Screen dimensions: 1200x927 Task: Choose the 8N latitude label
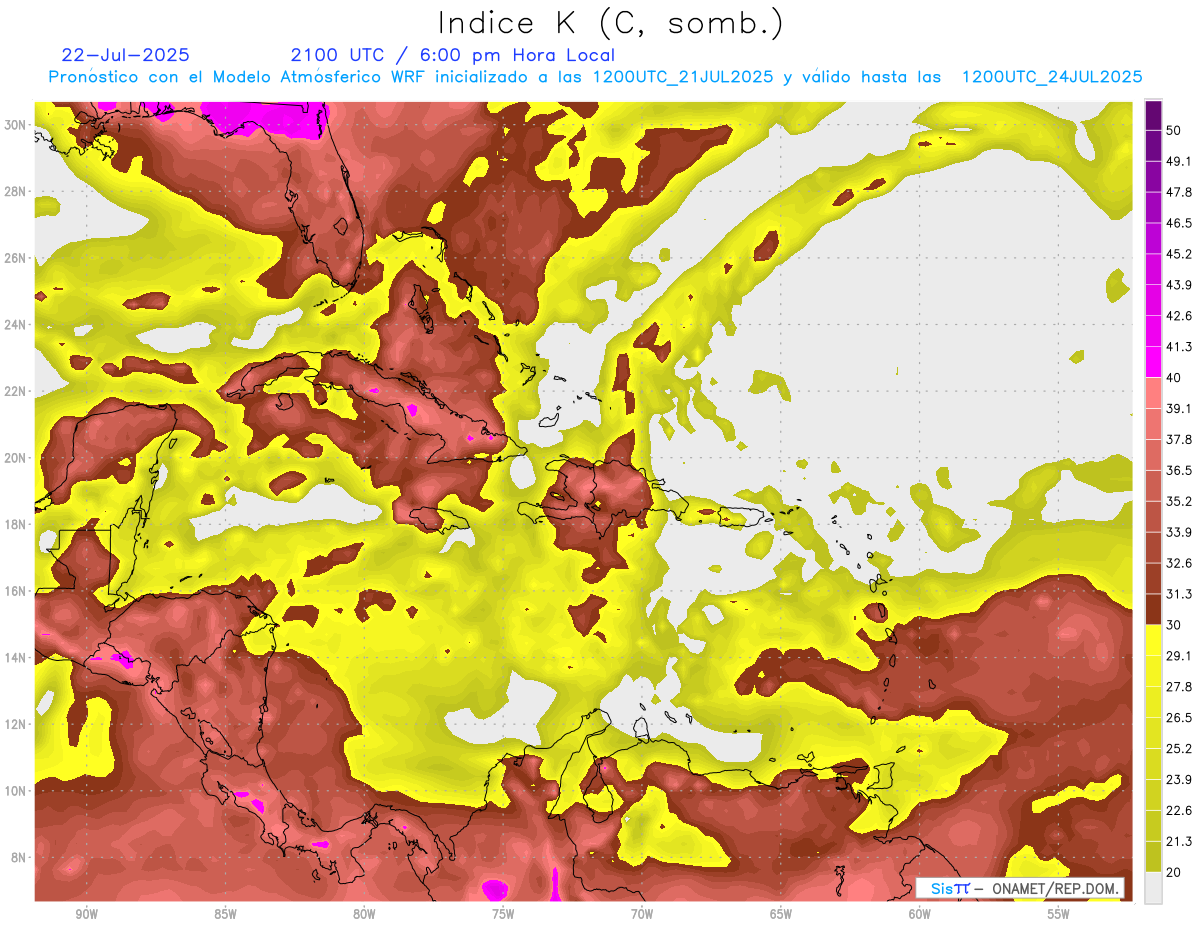[18, 857]
